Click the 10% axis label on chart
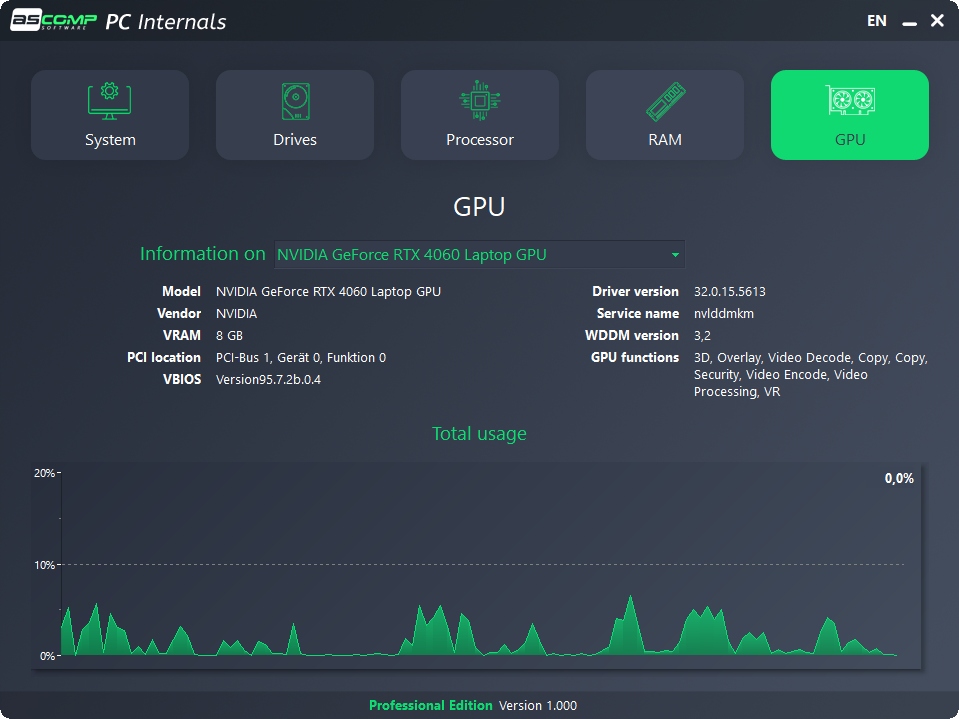This screenshot has height=719, width=959. (45, 565)
